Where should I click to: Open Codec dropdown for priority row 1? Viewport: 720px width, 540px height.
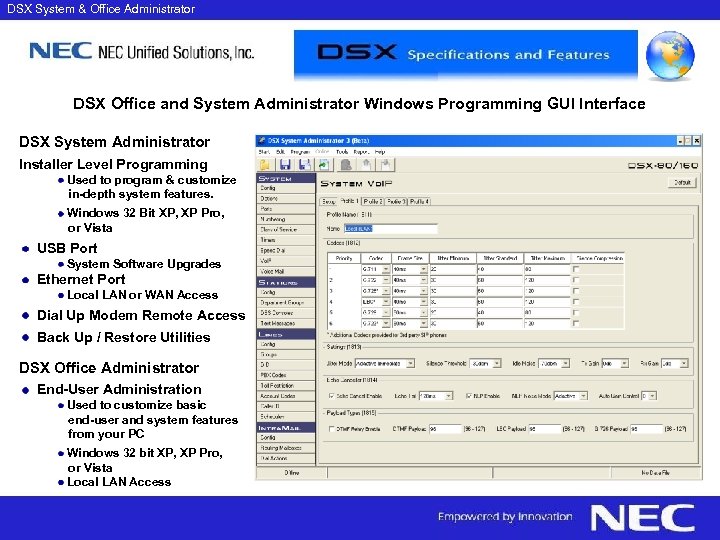pos(386,269)
